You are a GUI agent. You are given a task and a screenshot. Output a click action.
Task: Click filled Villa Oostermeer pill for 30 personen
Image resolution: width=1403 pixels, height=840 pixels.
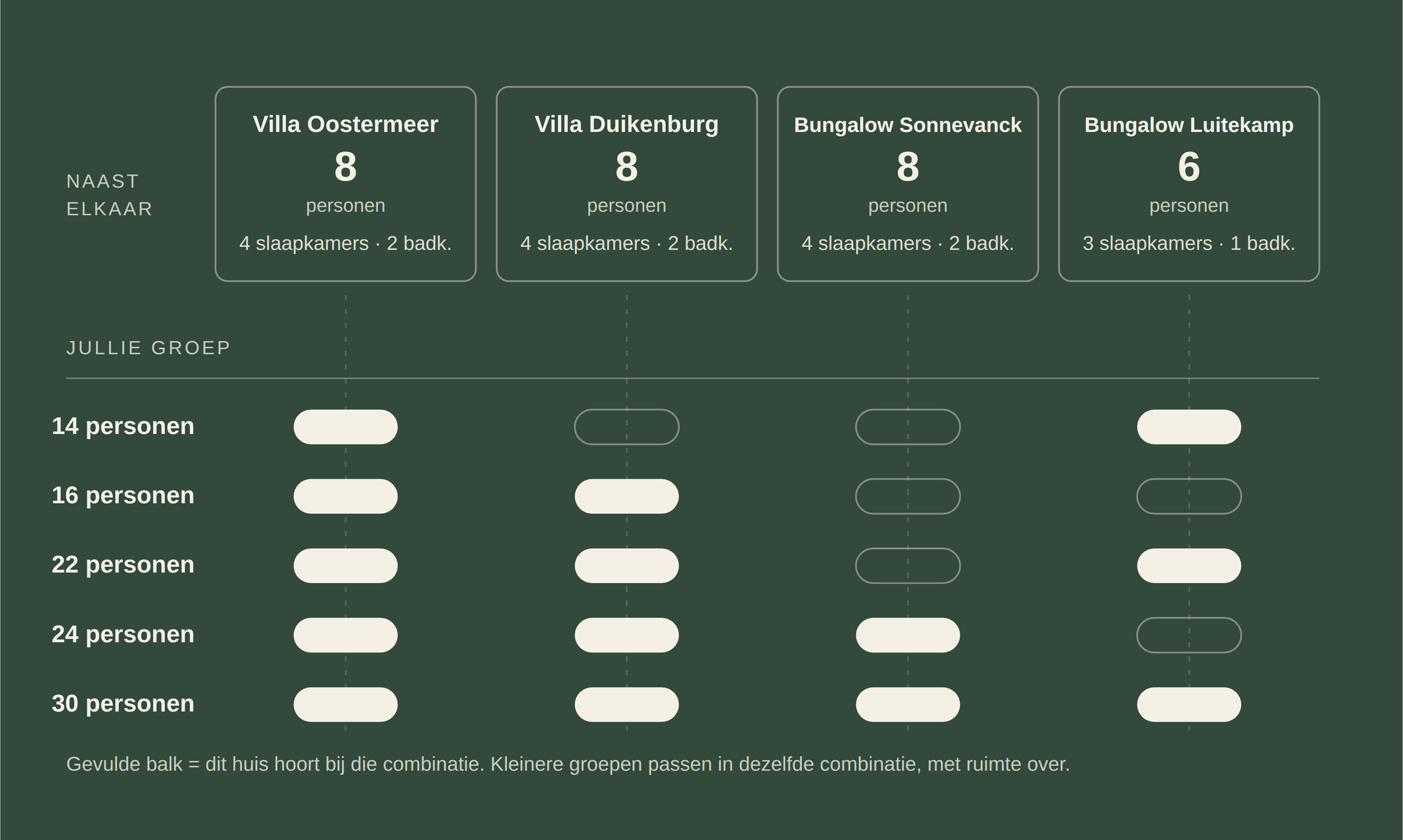point(345,705)
